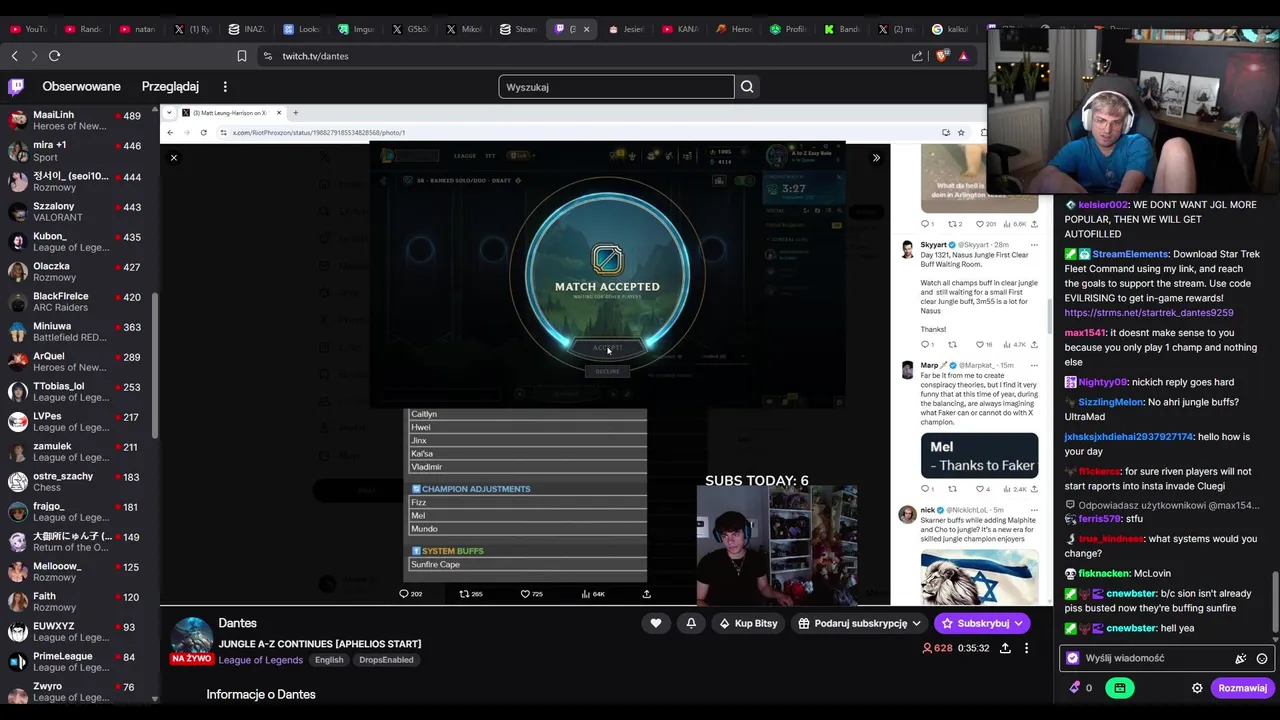Open the three-dot menu below Subskrybuj

pyautogui.click(x=1026, y=648)
